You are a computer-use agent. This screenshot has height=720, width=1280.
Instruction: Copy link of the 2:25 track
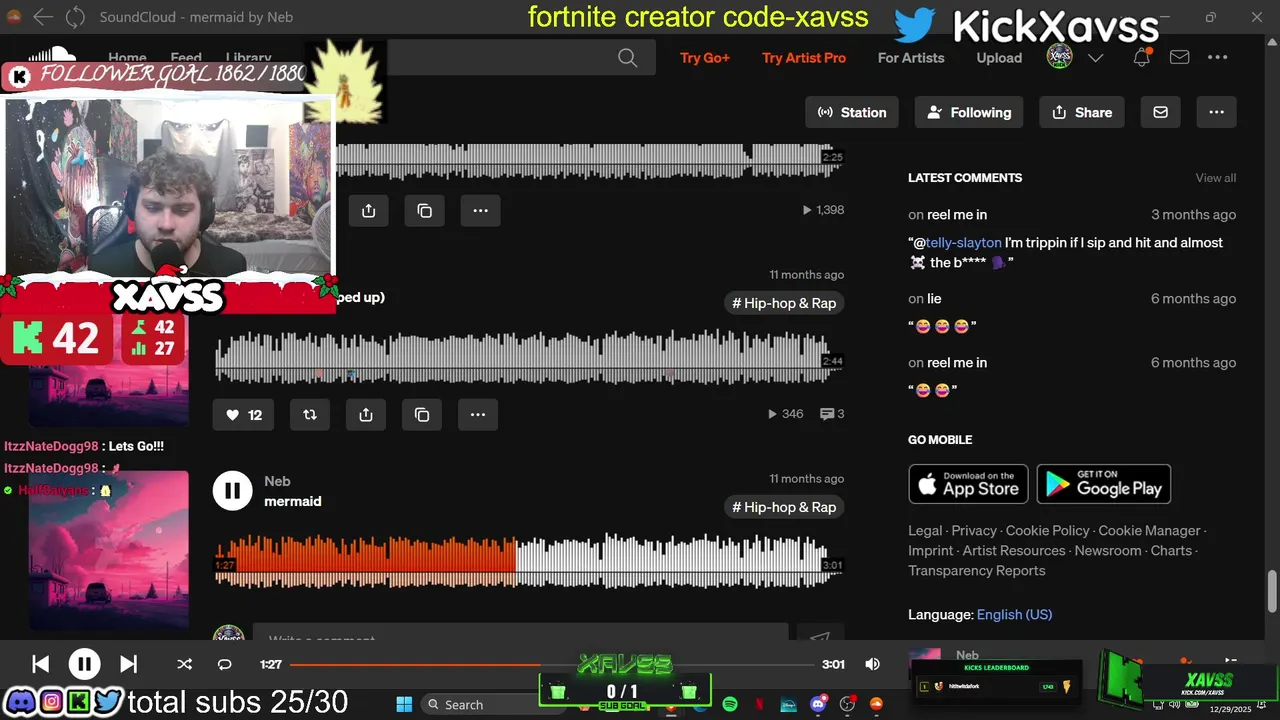point(424,210)
